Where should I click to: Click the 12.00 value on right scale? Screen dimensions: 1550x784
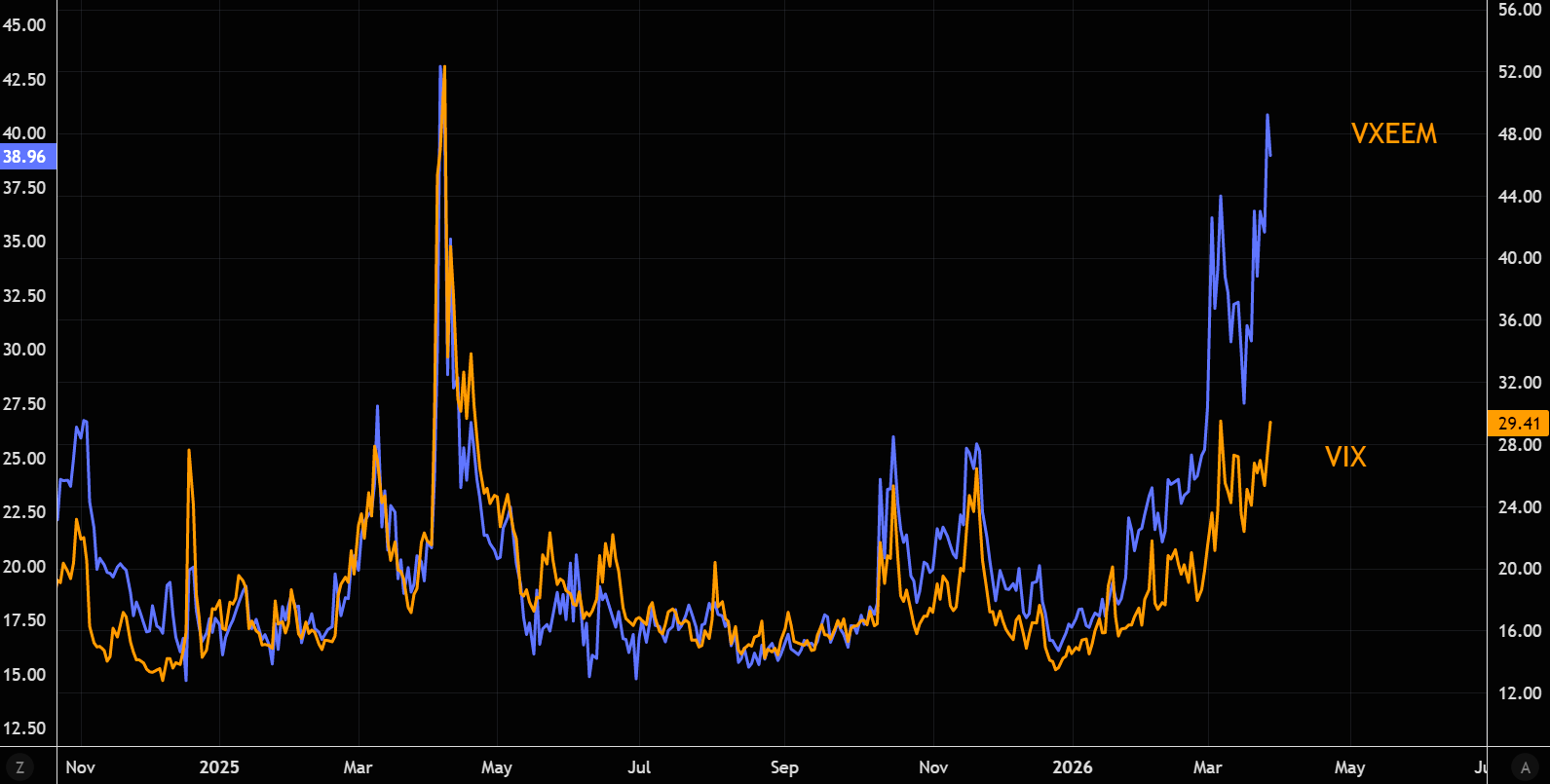pyautogui.click(x=1520, y=693)
